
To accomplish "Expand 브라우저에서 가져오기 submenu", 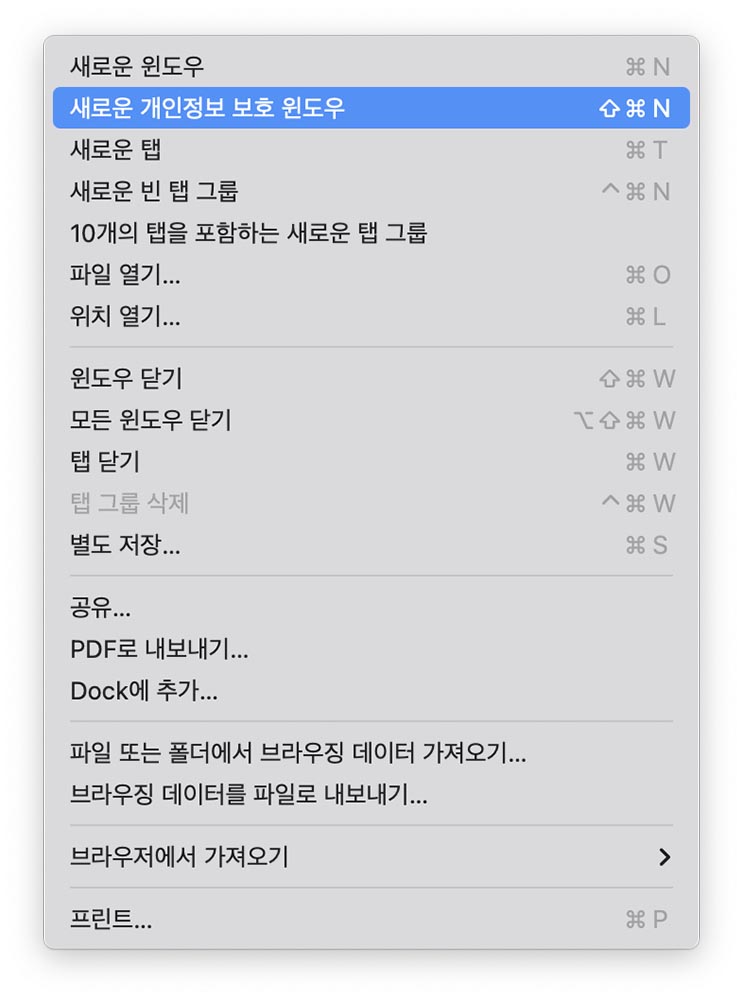I will [371, 857].
